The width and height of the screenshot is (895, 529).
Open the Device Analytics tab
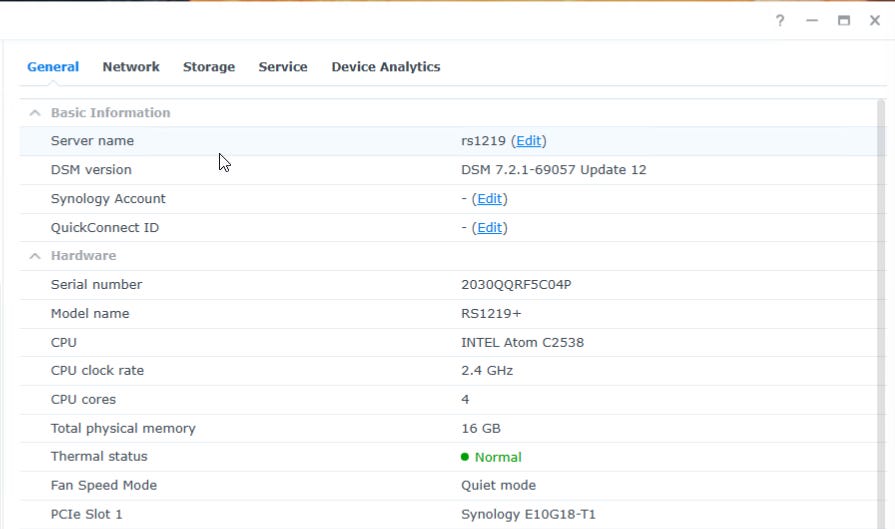click(386, 67)
